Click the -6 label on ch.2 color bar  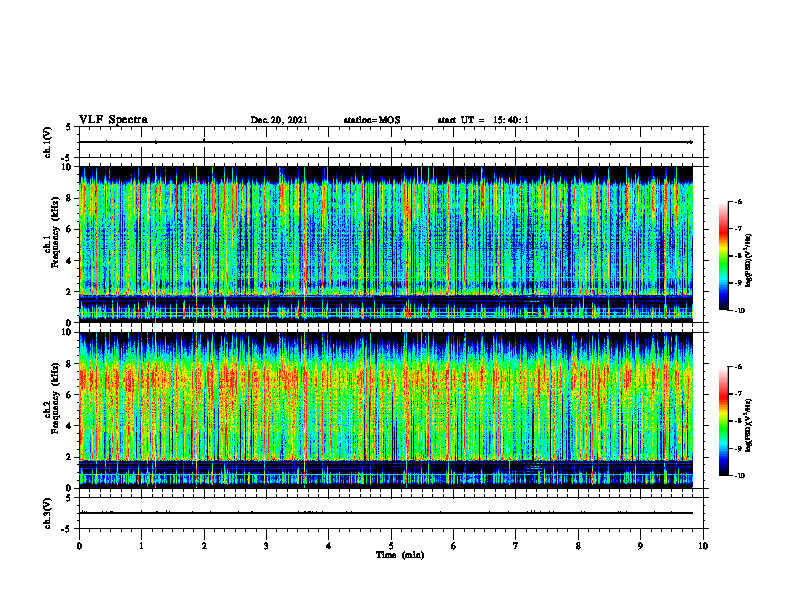pos(738,367)
